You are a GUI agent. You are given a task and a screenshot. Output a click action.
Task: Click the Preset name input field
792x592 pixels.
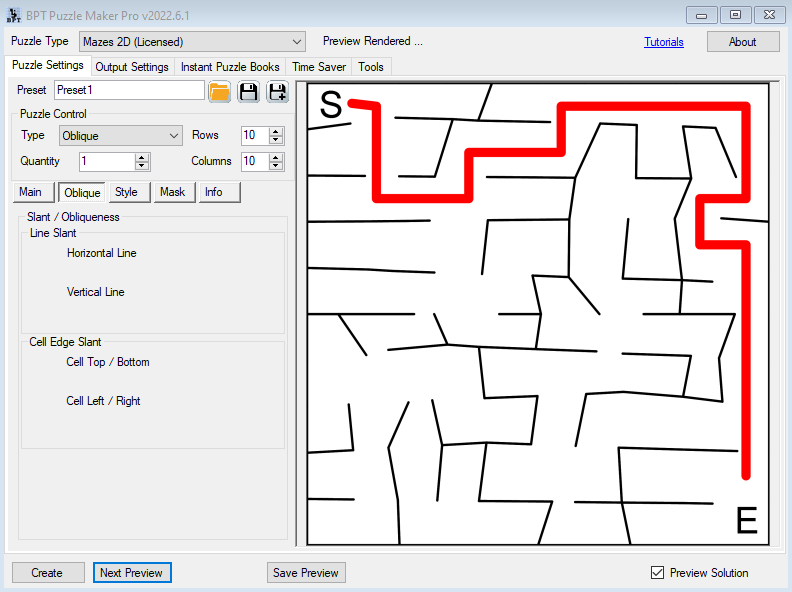pos(129,90)
